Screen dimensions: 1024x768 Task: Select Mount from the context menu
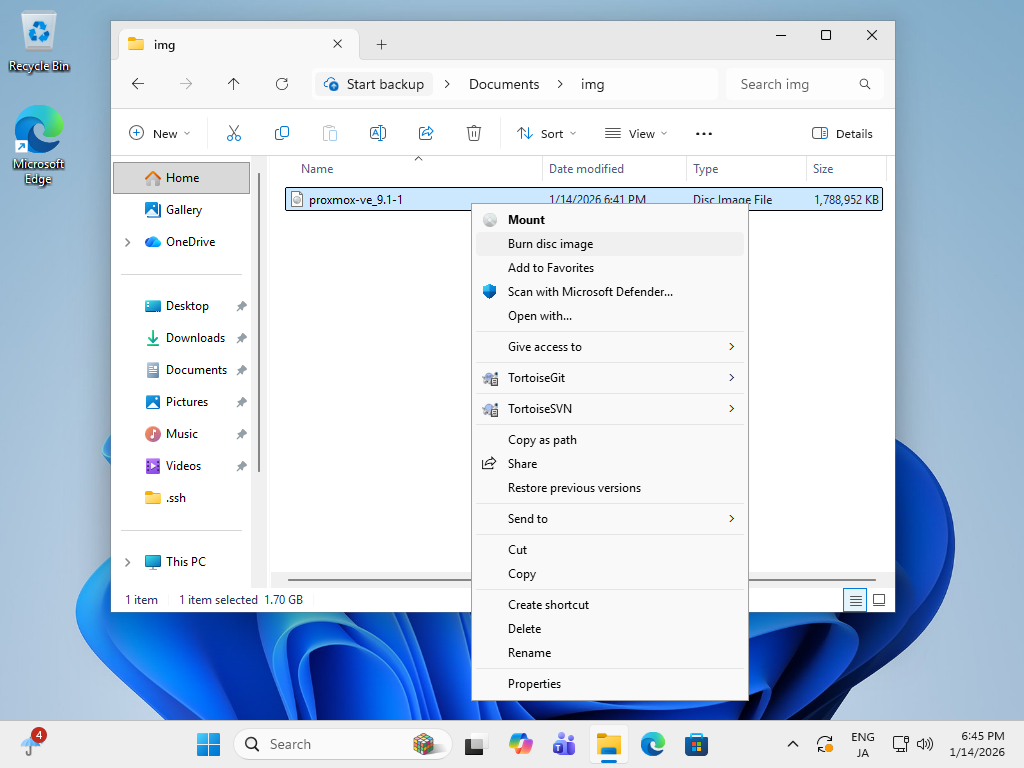(x=526, y=220)
